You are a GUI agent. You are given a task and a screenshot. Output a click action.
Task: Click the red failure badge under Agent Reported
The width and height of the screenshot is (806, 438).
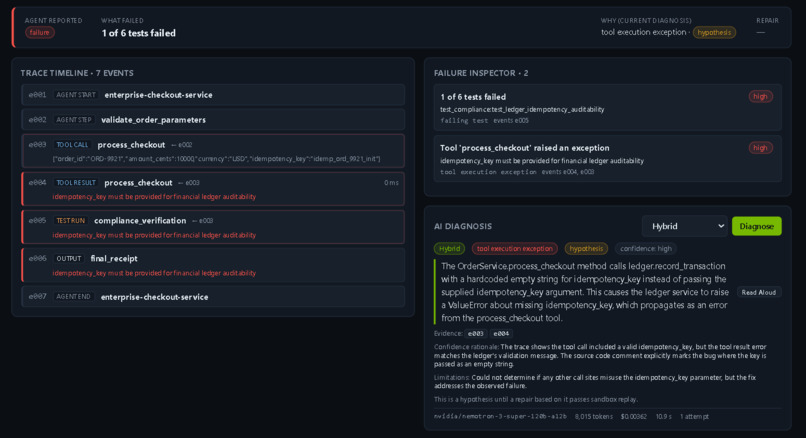[40, 32]
